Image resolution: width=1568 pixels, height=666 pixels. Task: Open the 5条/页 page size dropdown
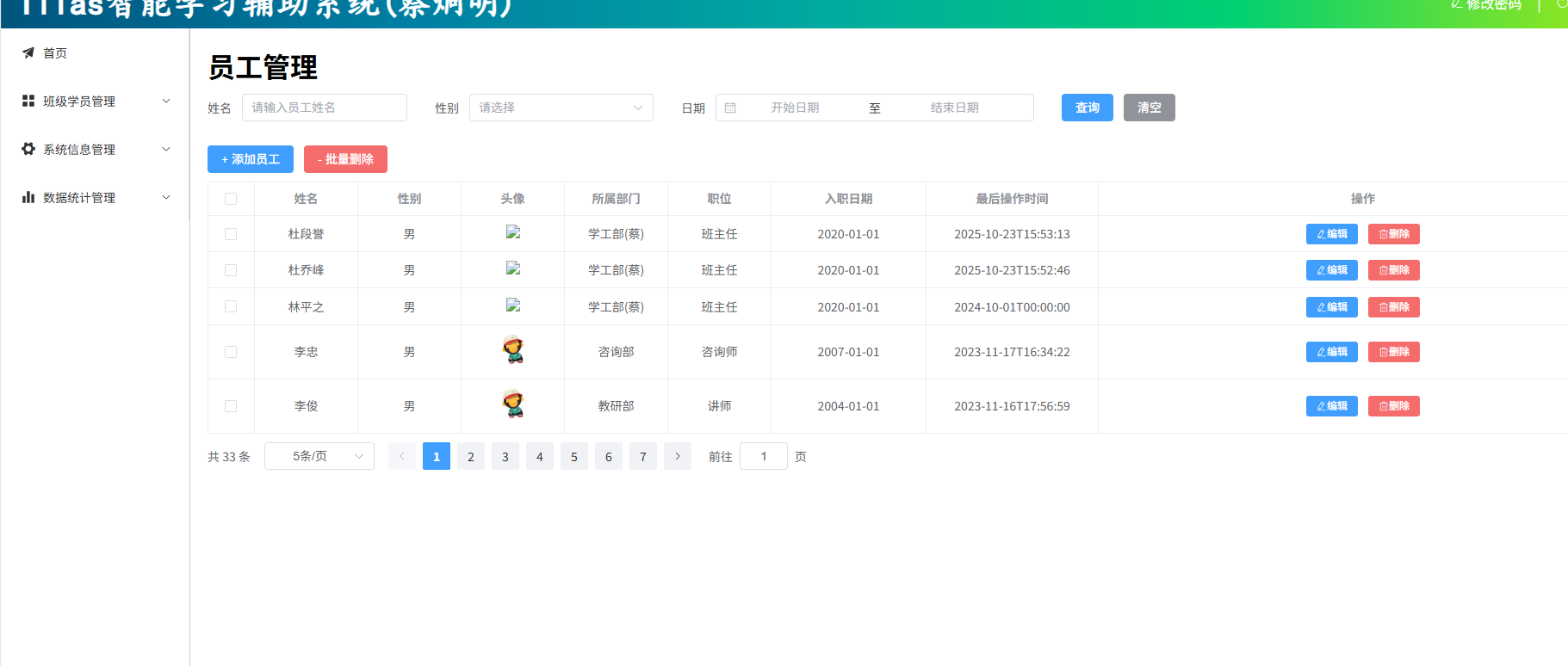pyautogui.click(x=319, y=456)
